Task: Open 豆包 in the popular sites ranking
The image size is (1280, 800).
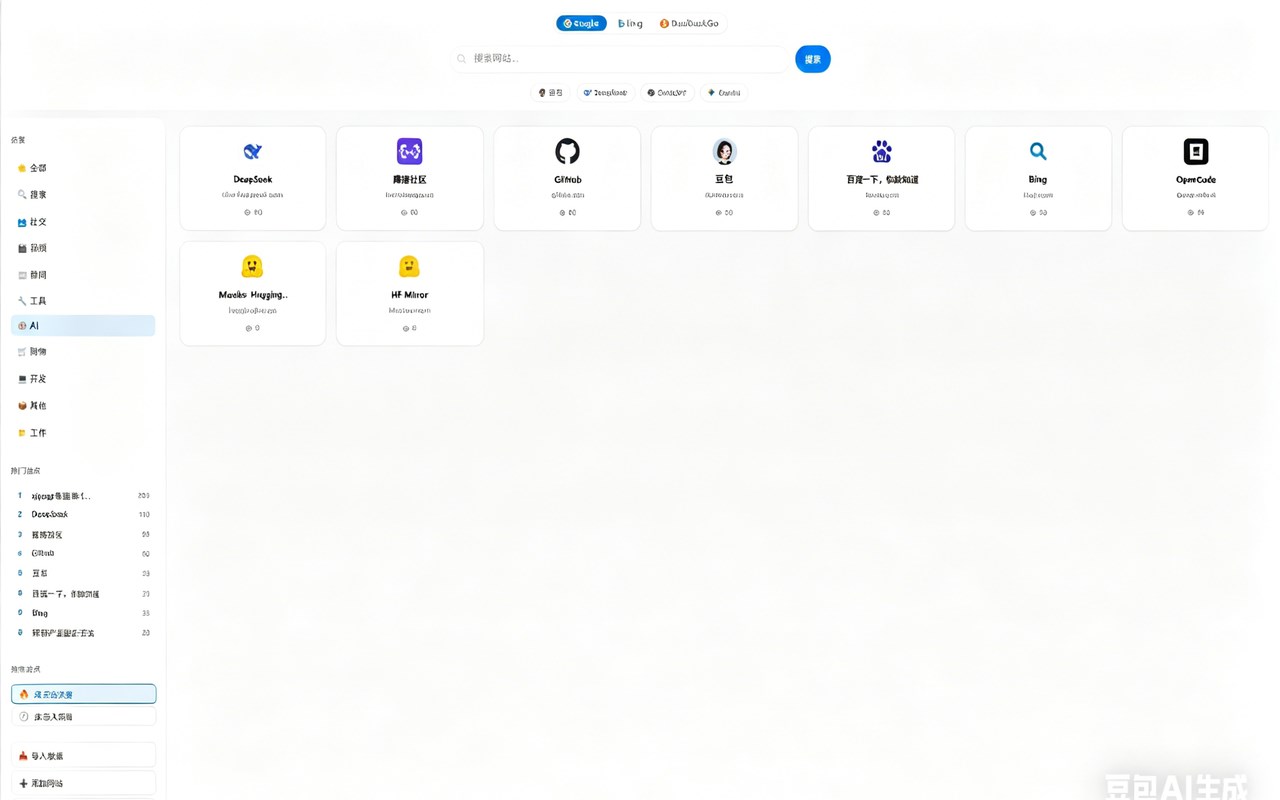Action: [83, 574]
